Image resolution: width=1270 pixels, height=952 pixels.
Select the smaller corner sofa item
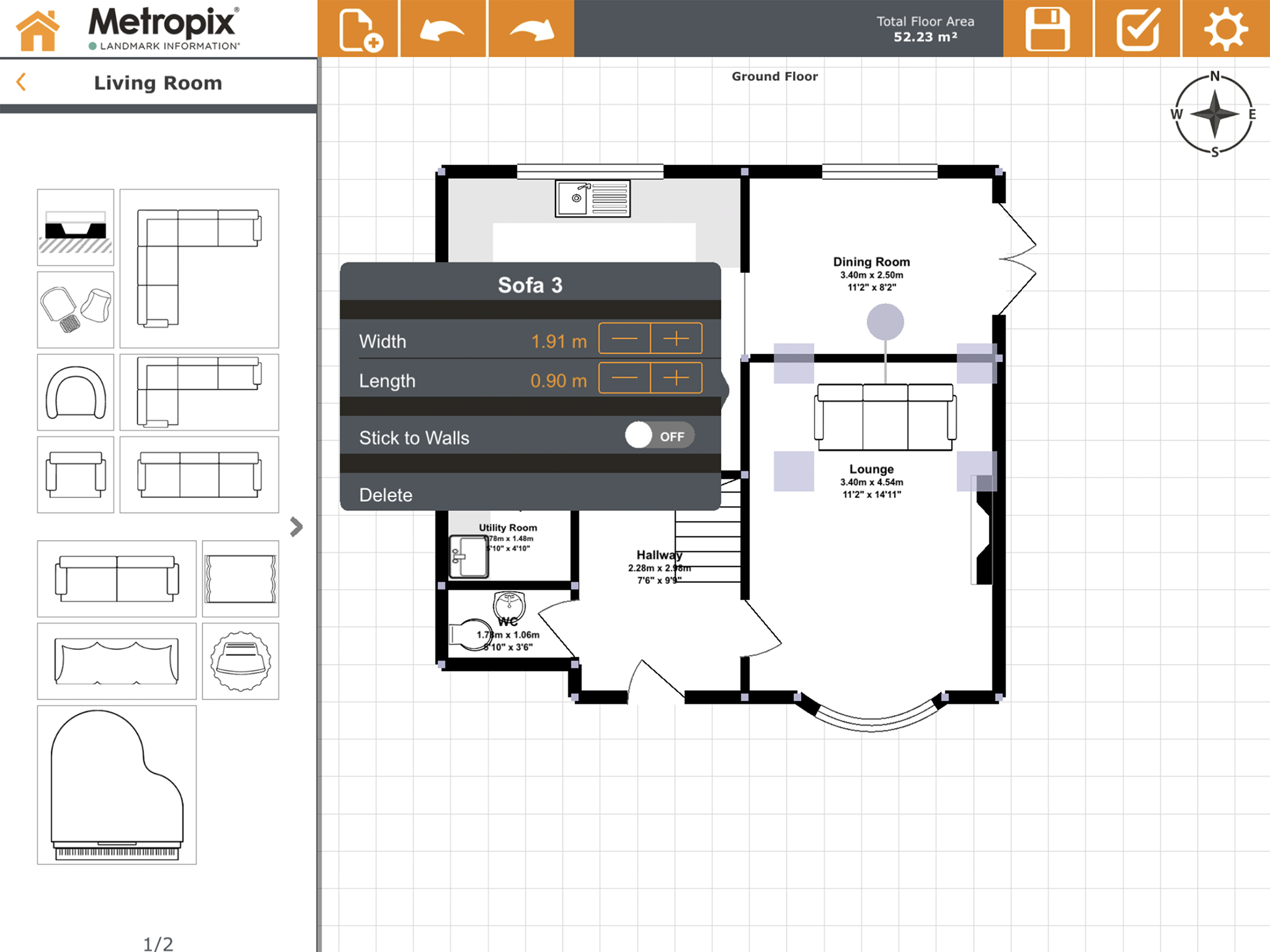coord(199,392)
